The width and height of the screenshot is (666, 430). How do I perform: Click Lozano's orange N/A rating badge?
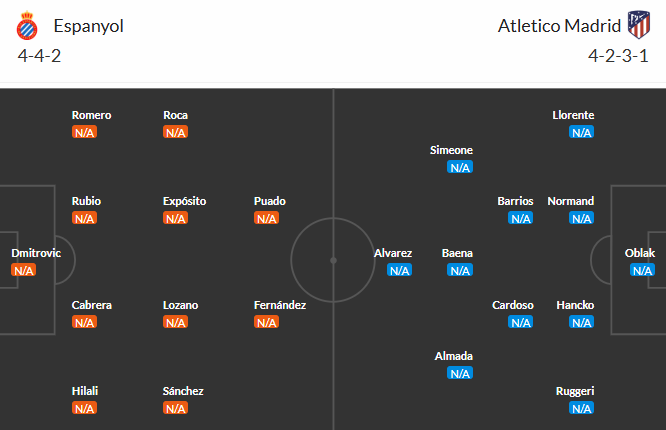point(176,322)
